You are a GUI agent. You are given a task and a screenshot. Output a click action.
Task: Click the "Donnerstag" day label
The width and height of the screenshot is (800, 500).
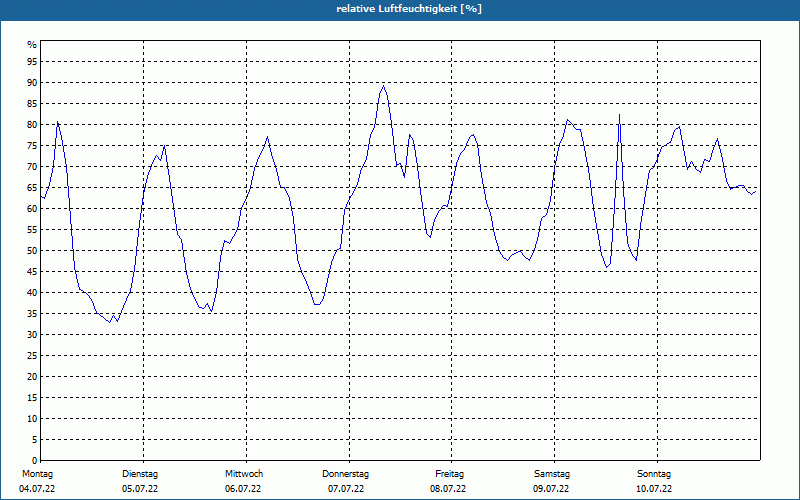click(x=345, y=474)
